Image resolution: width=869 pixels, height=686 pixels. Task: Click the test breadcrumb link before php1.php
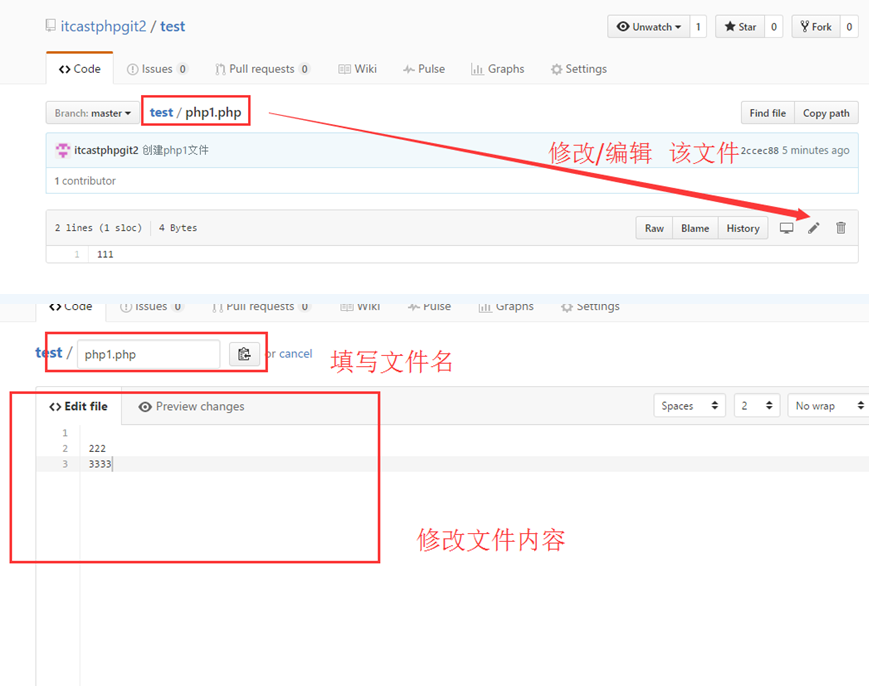coord(161,112)
